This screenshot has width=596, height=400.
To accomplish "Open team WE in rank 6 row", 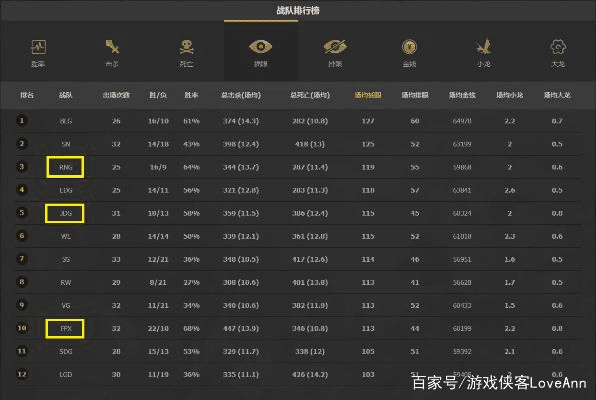I will 66,237.
